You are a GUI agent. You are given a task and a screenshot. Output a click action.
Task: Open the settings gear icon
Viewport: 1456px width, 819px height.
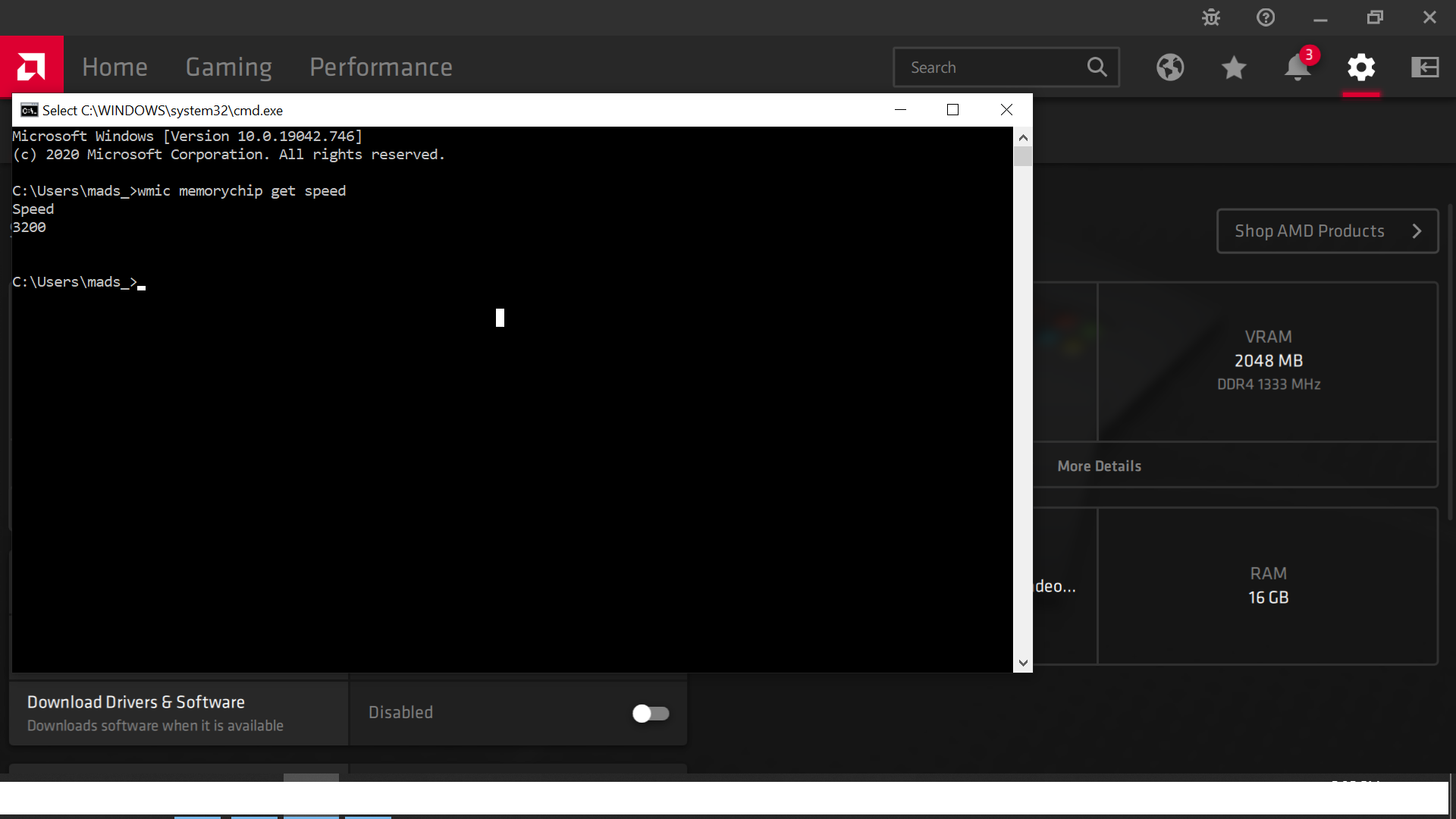1361,67
